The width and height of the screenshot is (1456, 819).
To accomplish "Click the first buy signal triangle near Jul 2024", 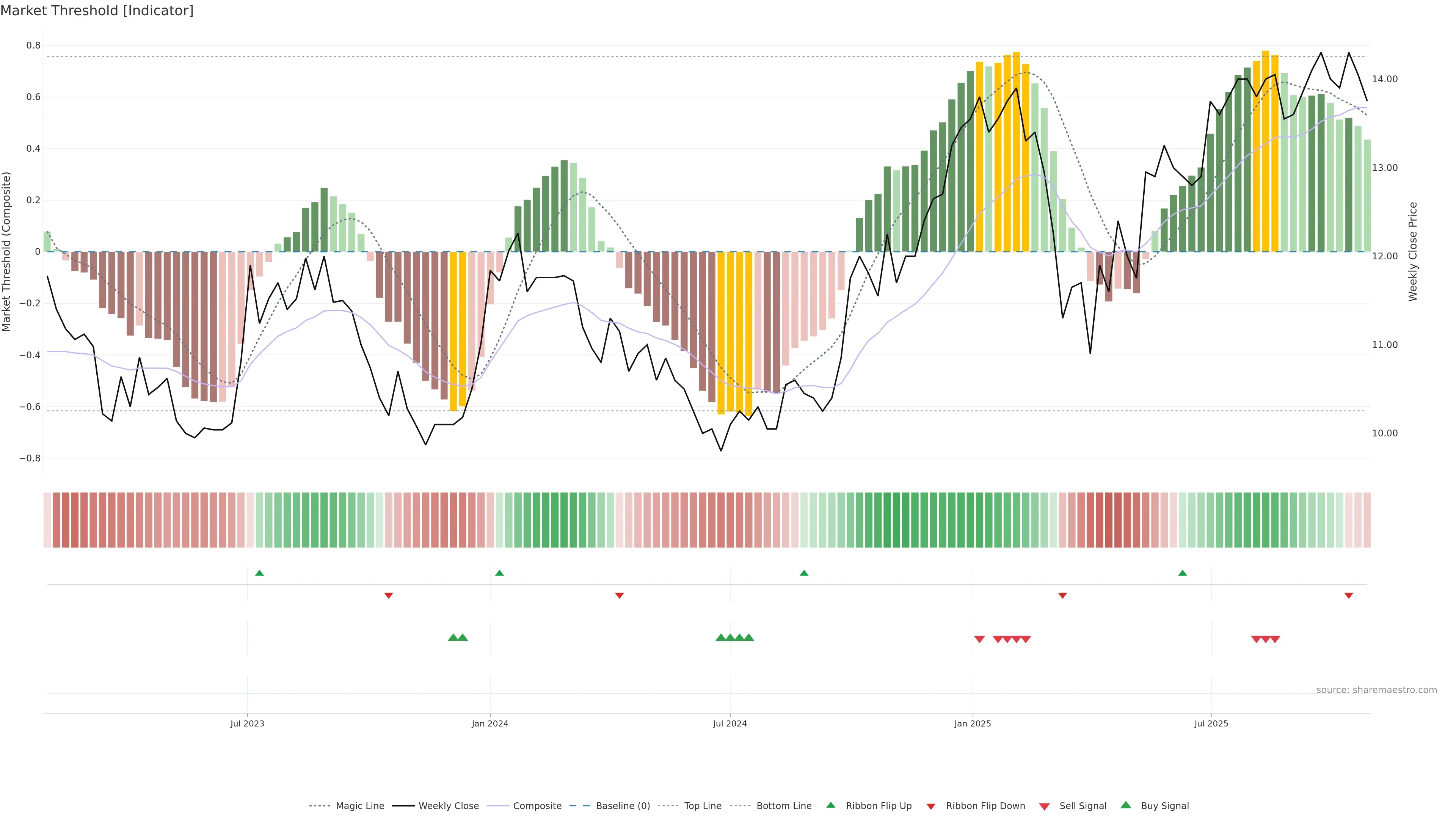I will (x=721, y=637).
